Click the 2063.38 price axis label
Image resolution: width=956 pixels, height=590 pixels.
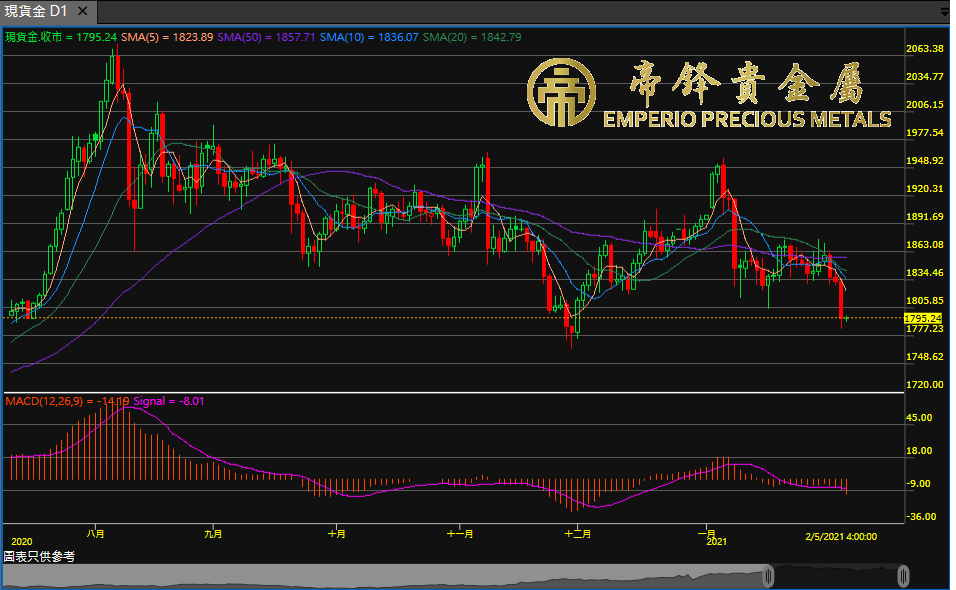924,49
